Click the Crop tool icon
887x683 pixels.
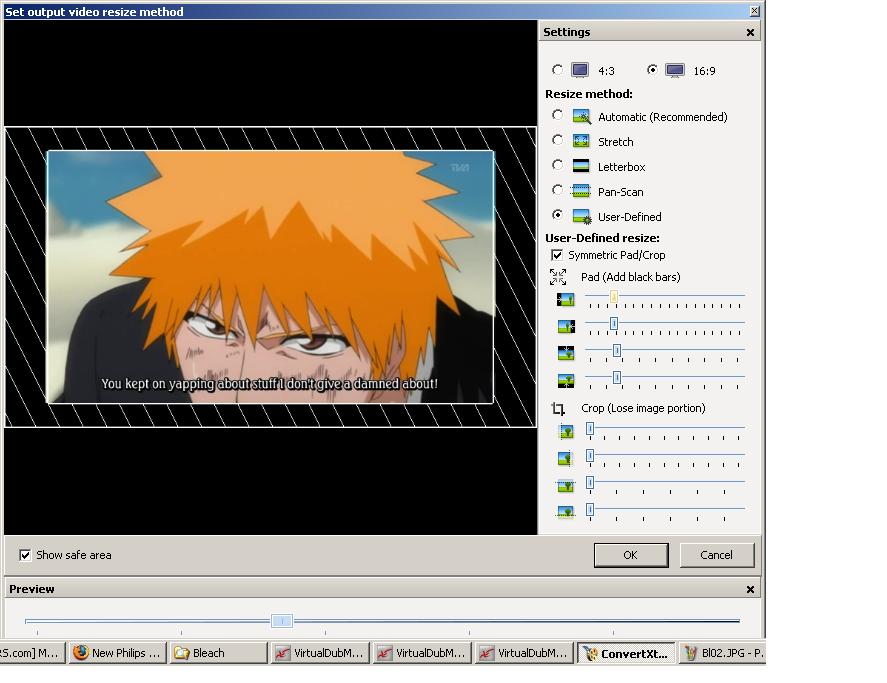pos(558,409)
